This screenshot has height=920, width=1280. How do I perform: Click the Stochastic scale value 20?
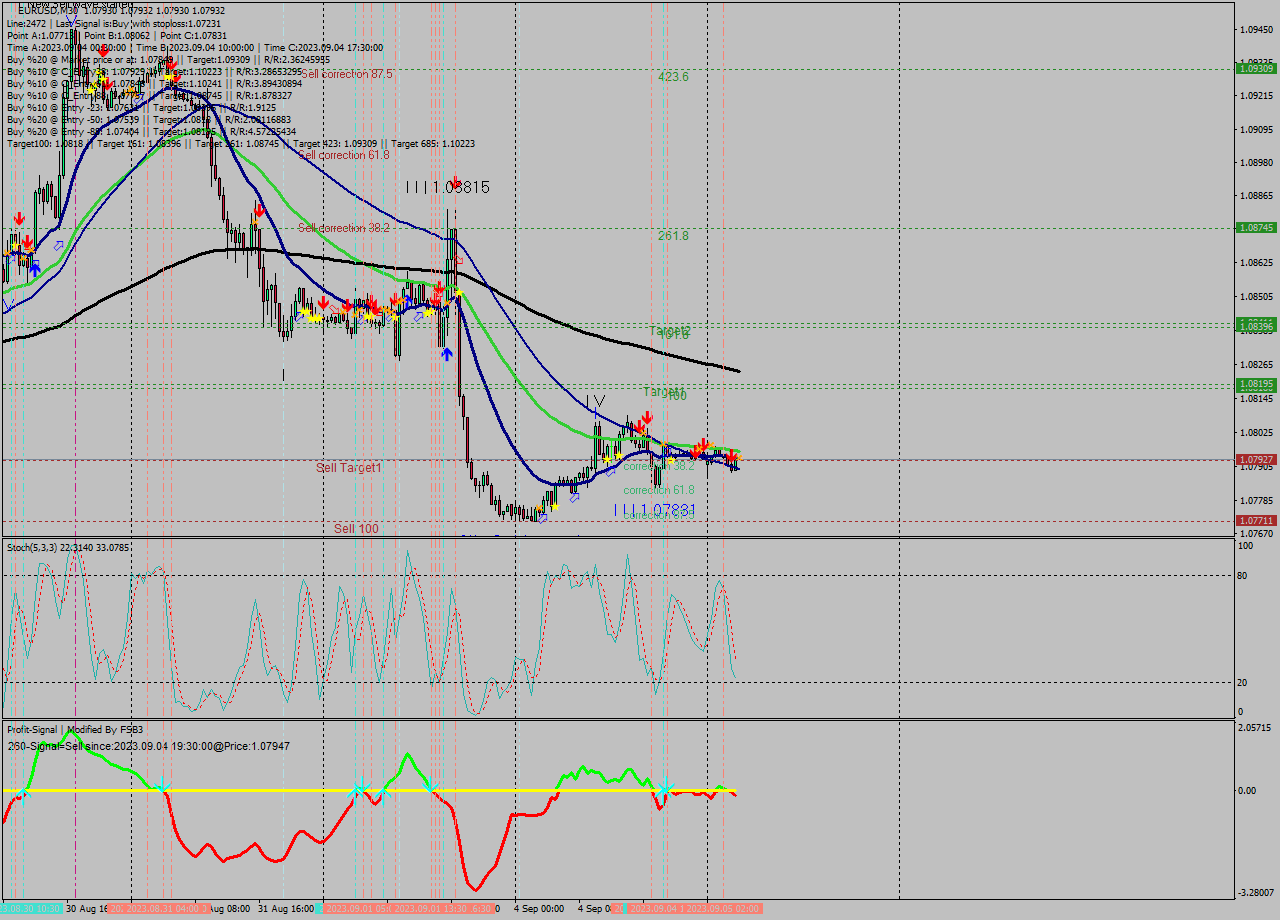coord(1243,682)
